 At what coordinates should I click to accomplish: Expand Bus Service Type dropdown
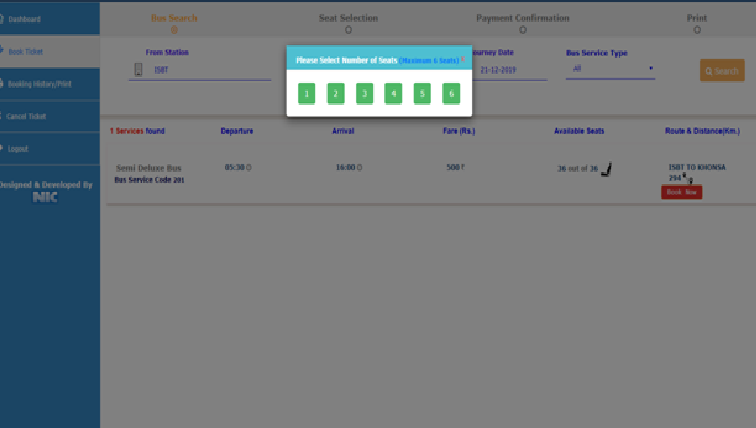point(611,69)
